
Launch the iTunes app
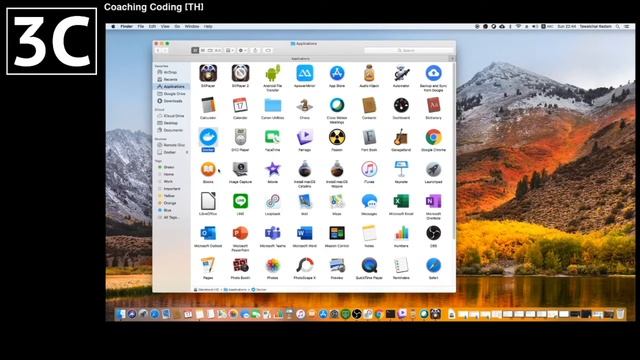[x=369, y=169]
